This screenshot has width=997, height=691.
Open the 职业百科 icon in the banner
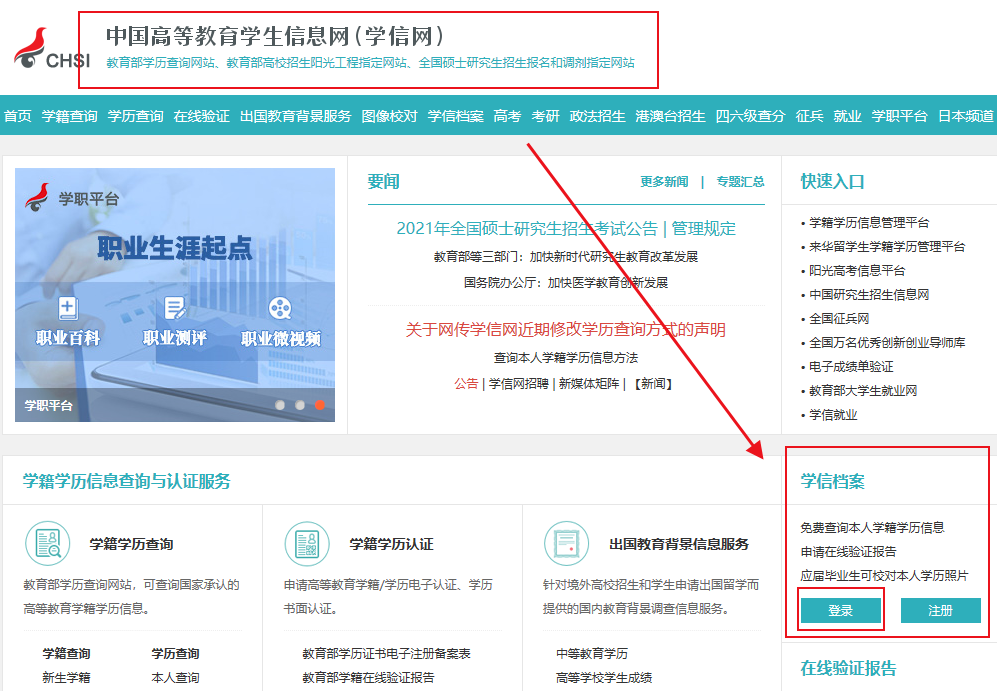click(x=68, y=309)
